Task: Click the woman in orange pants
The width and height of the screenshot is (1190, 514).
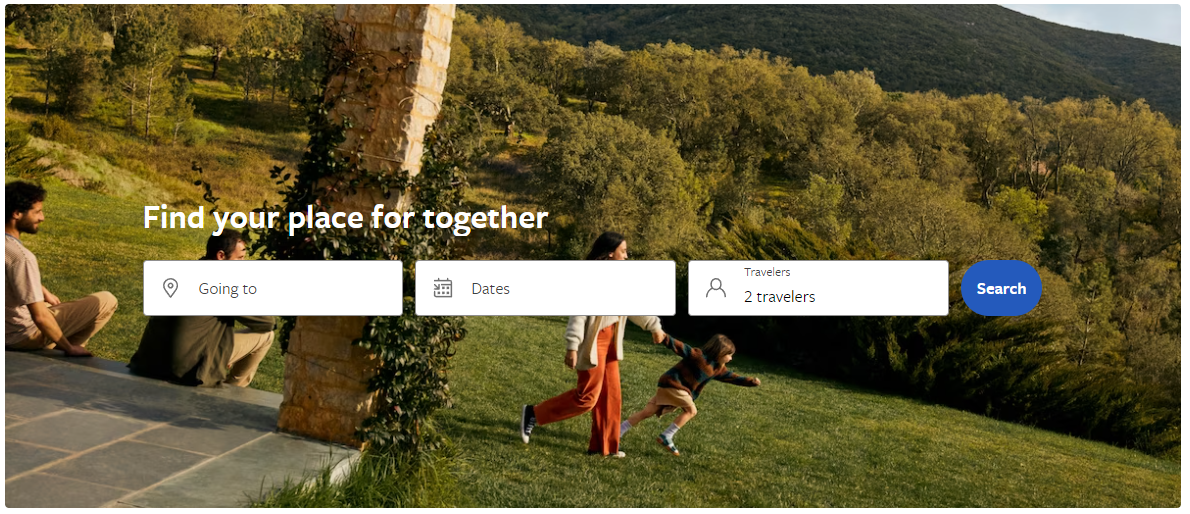Action: pyautogui.click(x=592, y=345)
